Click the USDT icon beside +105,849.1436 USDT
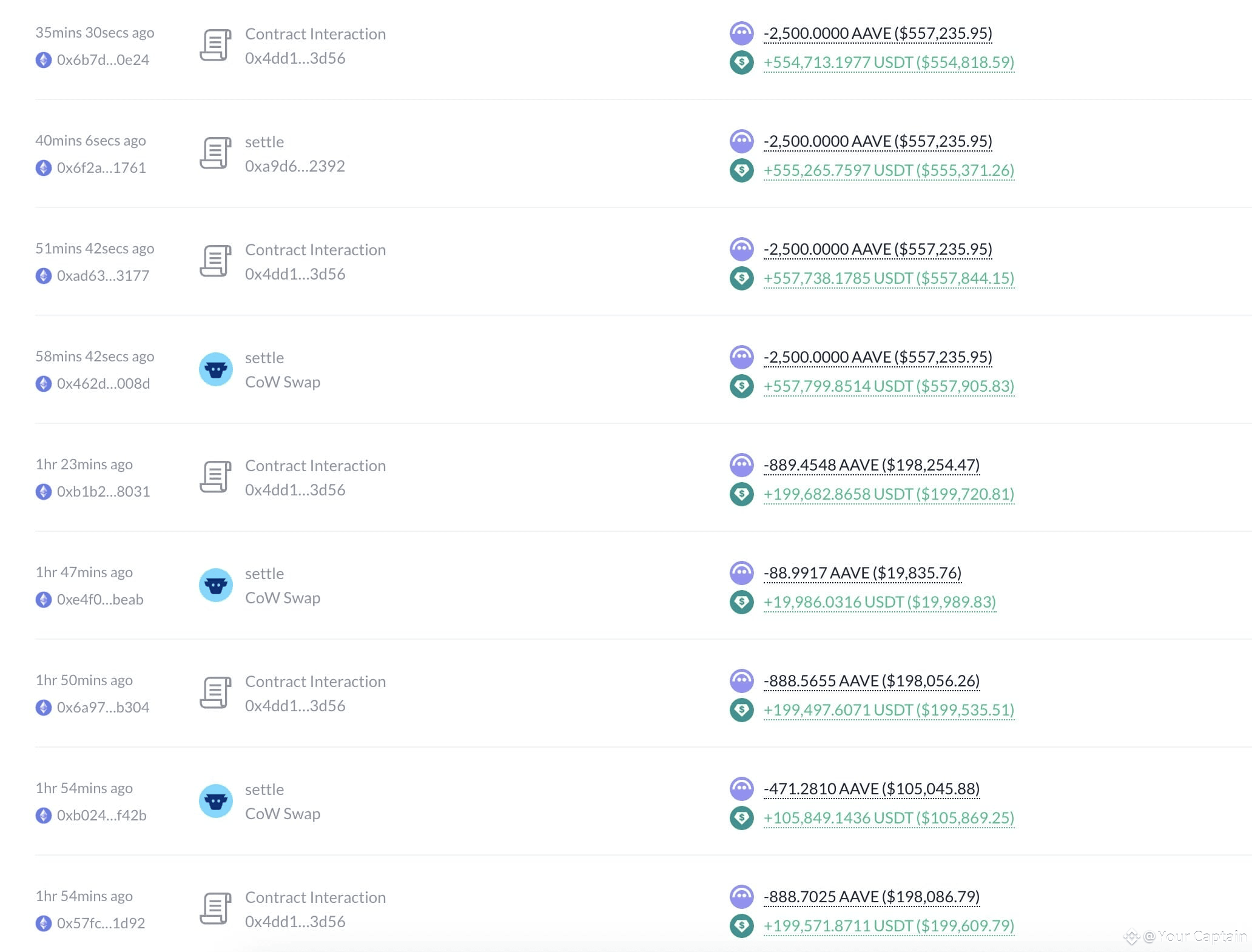 point(741,817)
